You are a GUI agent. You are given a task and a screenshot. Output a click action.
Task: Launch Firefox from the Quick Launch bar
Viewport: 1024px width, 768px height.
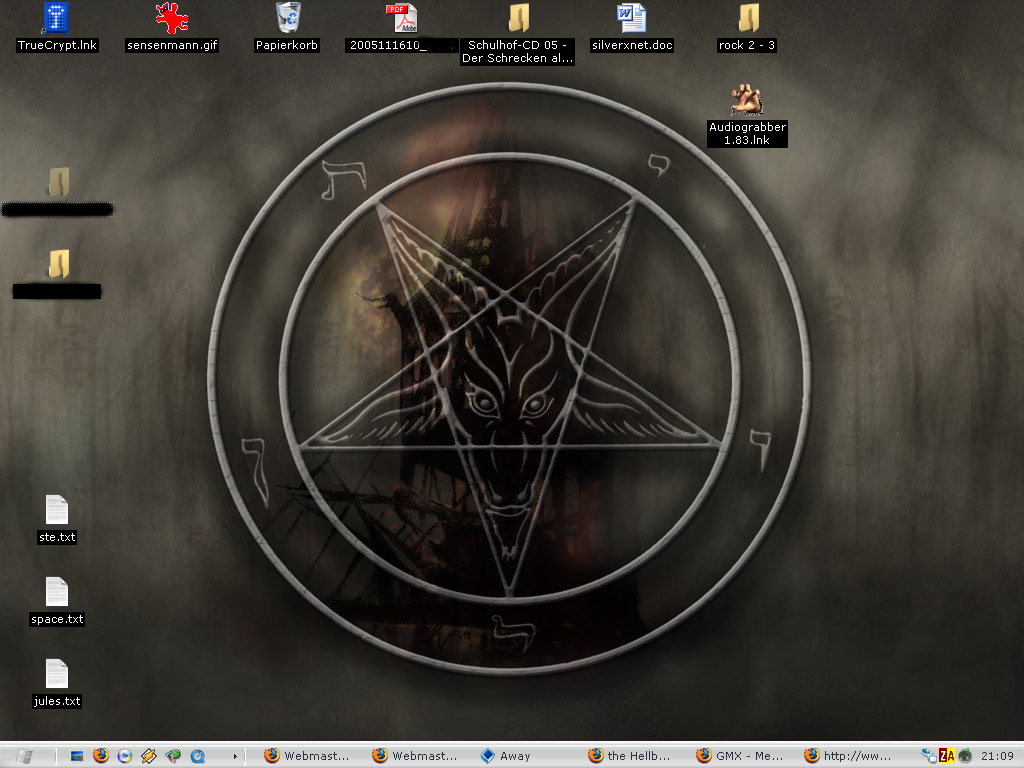pyautogui.click(x=101, y=756)
